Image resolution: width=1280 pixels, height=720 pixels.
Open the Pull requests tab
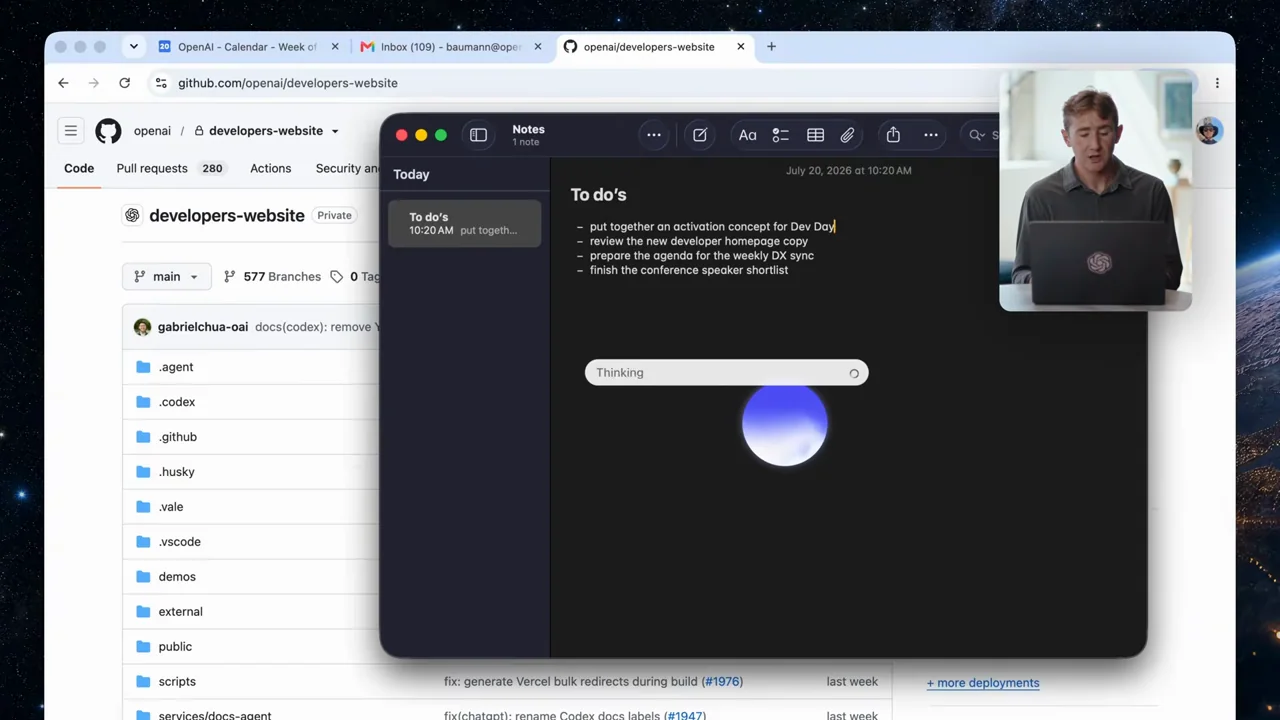170,168
